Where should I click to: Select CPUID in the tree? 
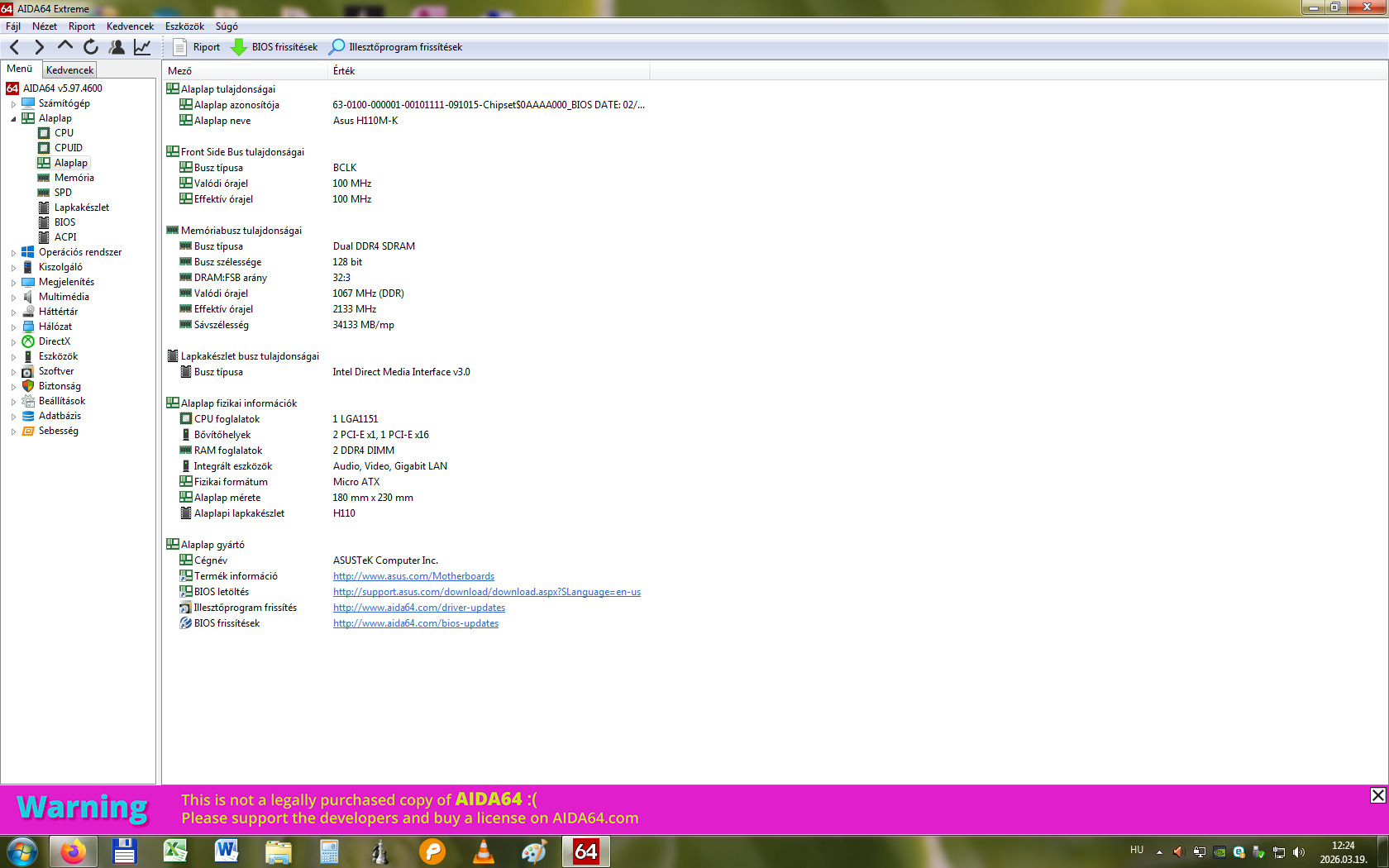coord(69,148)
